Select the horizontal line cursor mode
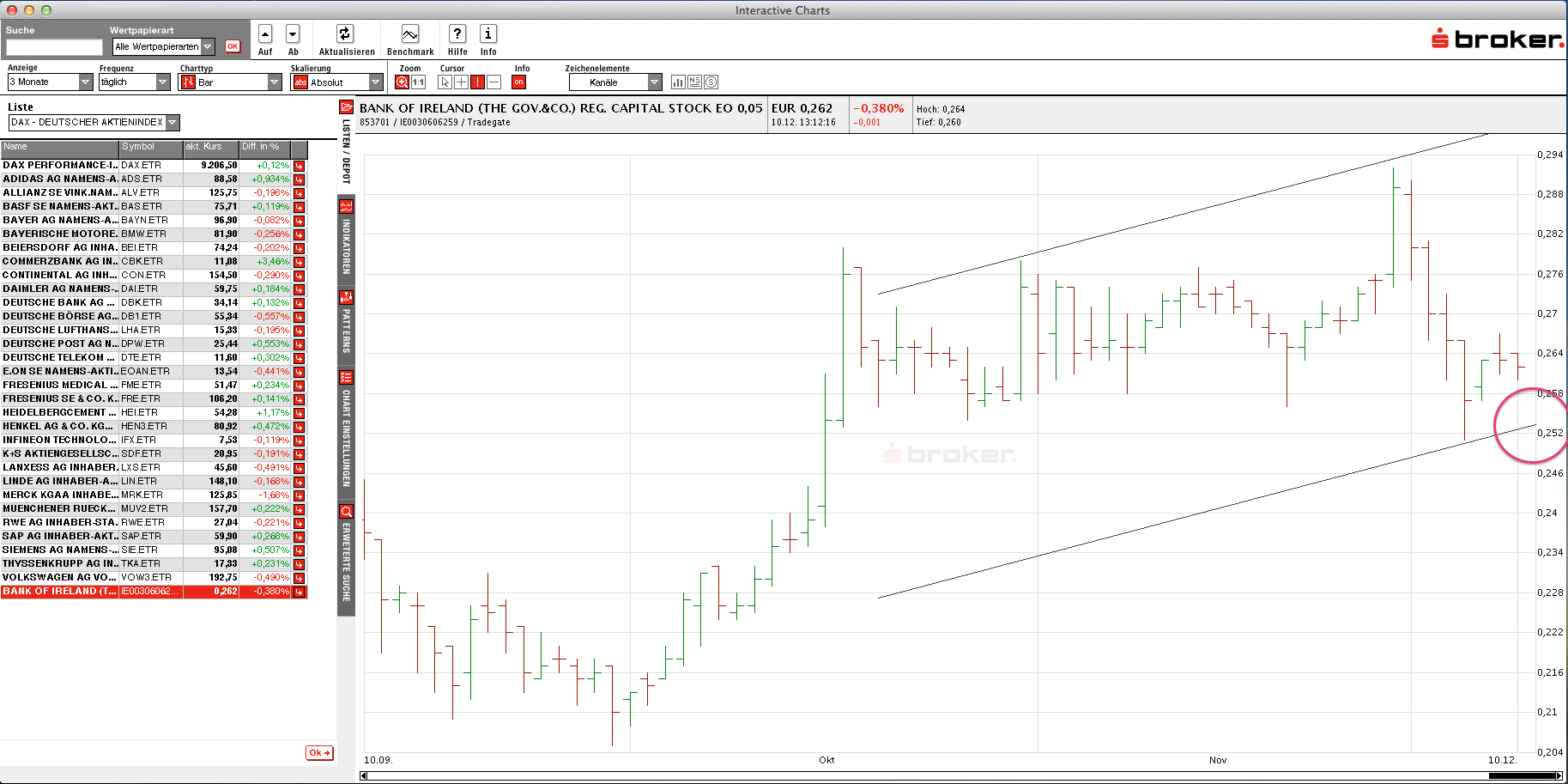The width and height of the screenshot is (1568, 784). point(493,82)
